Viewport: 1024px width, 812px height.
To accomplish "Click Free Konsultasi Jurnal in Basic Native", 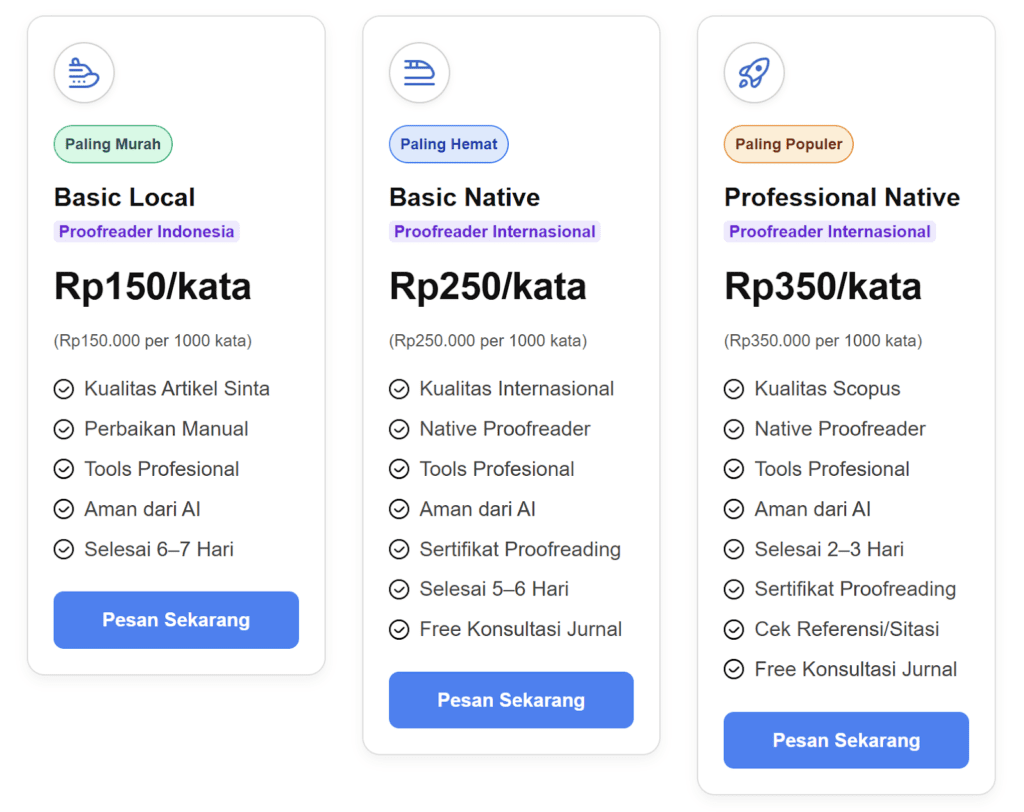I will tap(520, 629).
